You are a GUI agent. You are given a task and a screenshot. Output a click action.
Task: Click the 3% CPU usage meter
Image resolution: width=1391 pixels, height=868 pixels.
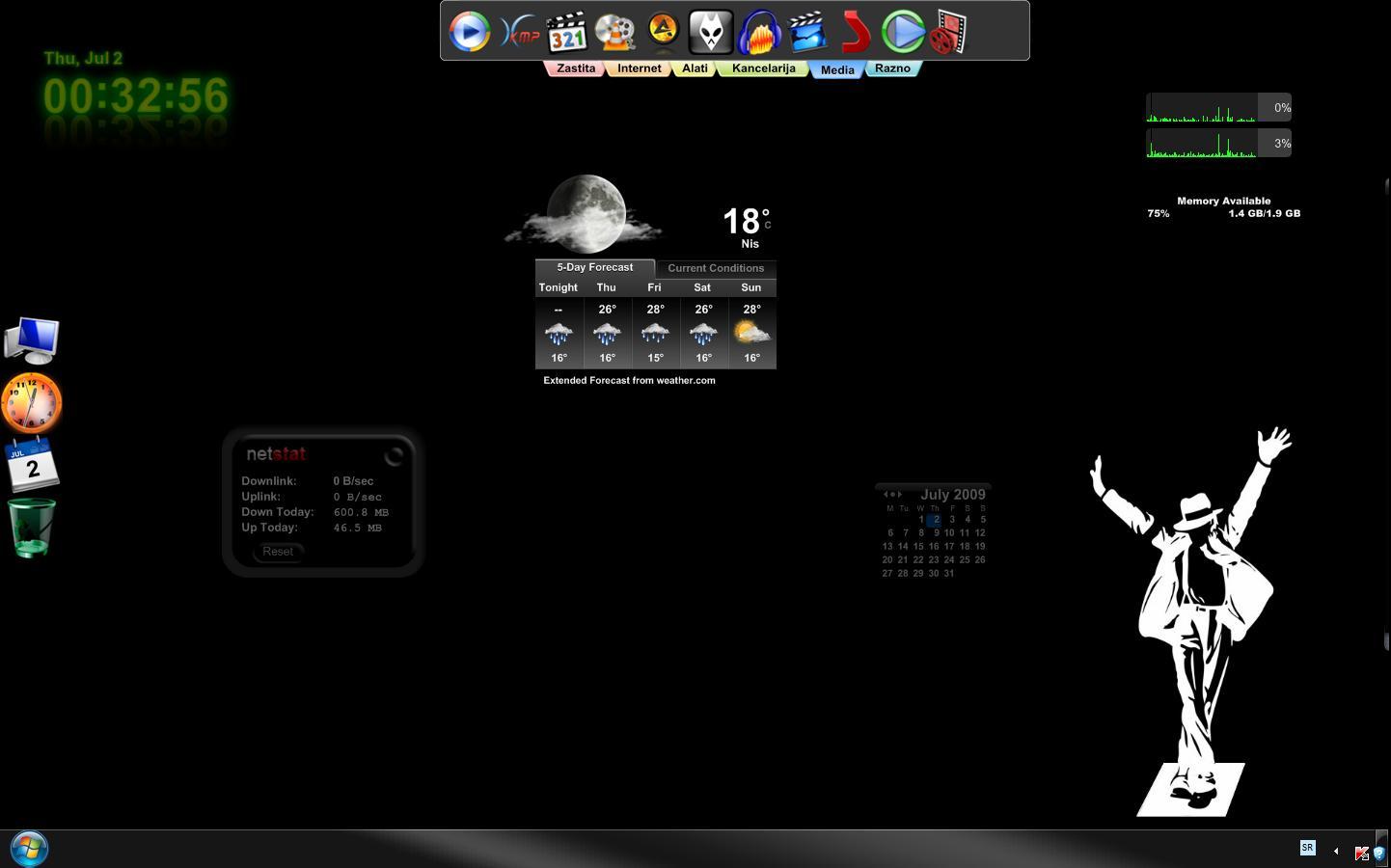(1218, 143)
